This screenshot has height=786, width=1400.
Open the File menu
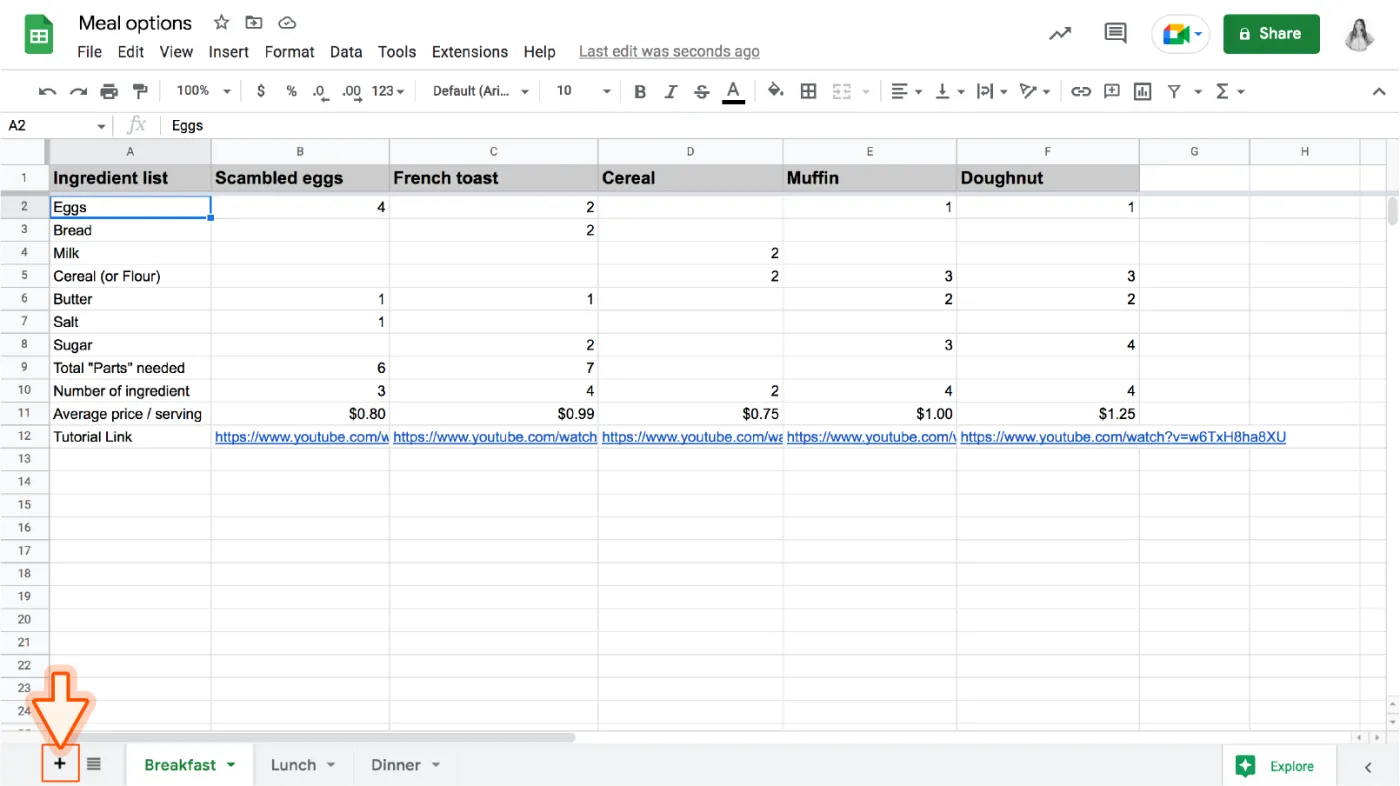(89, 52)
